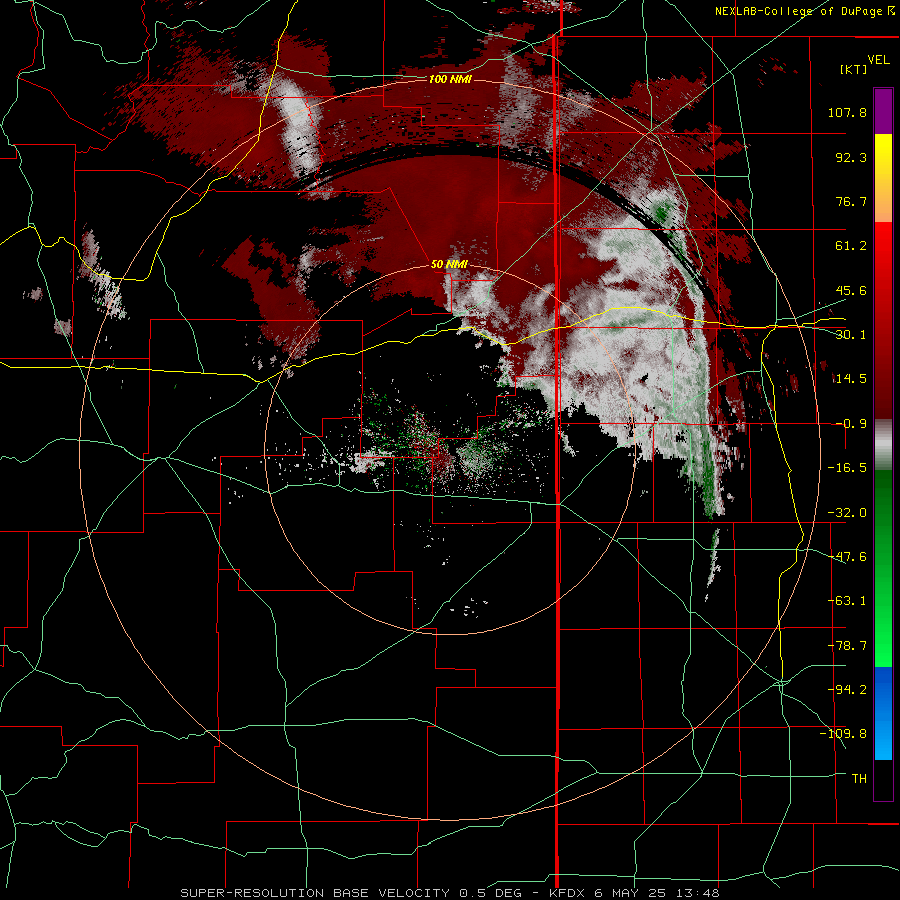Click the purple segment of the color bar

(883, 112)
